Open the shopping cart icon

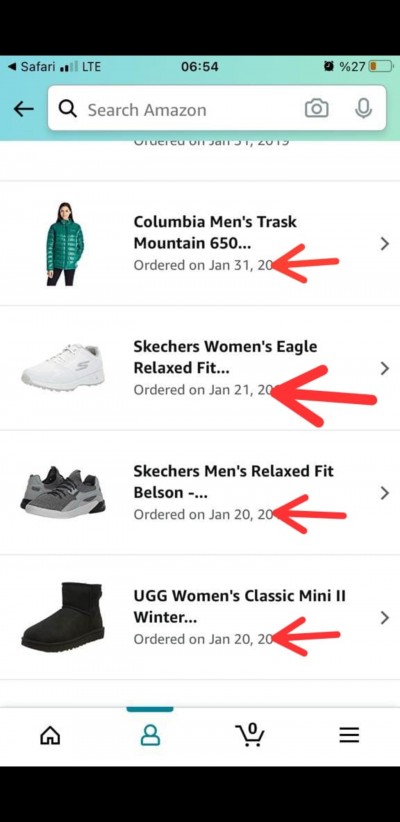[x=250, y=734]
